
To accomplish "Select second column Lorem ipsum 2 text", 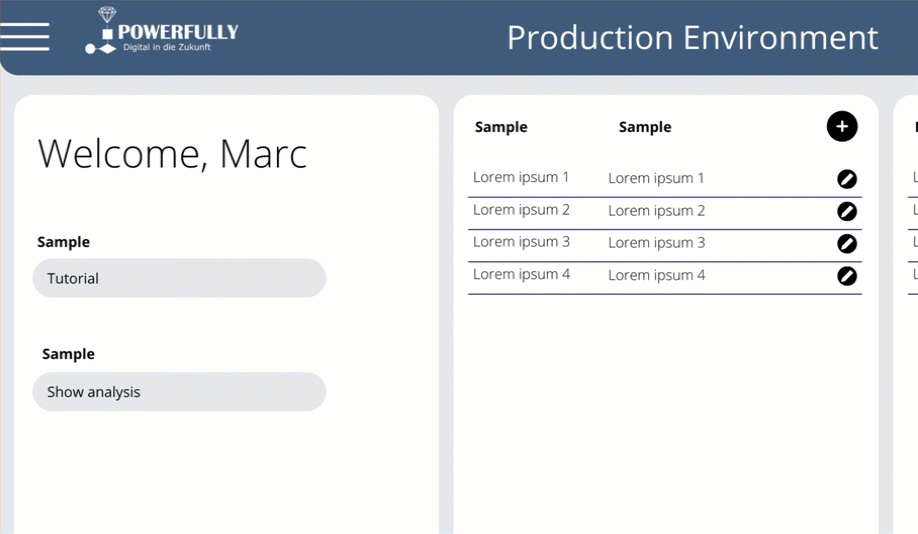I will (x=656, y=211).
